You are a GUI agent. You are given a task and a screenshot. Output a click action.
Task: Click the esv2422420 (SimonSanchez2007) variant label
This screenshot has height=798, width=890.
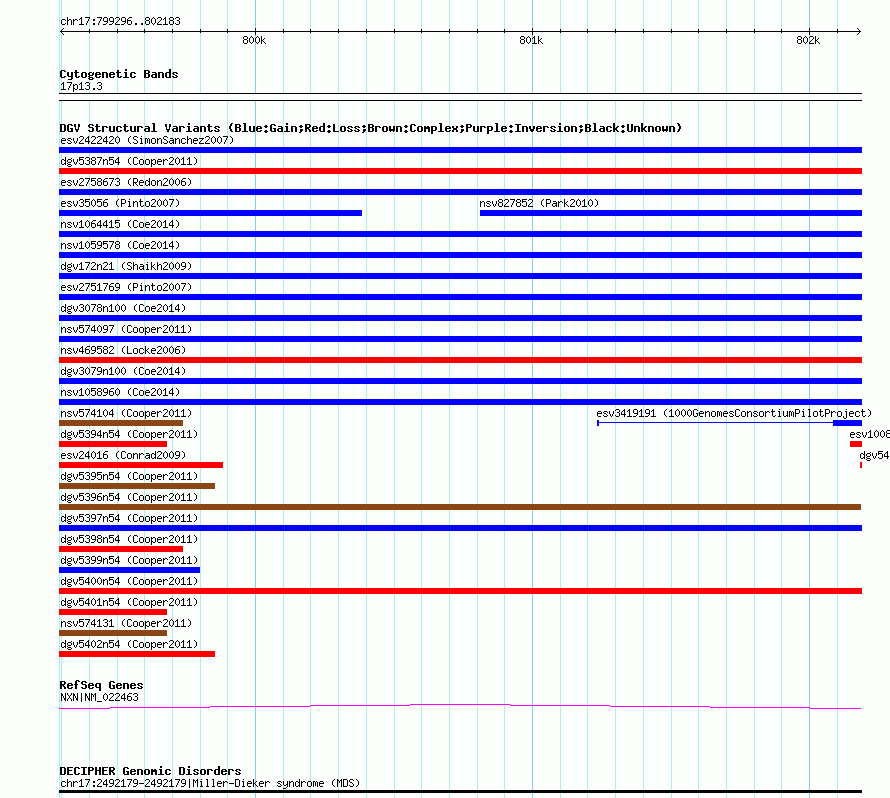(x=147, y=140)
